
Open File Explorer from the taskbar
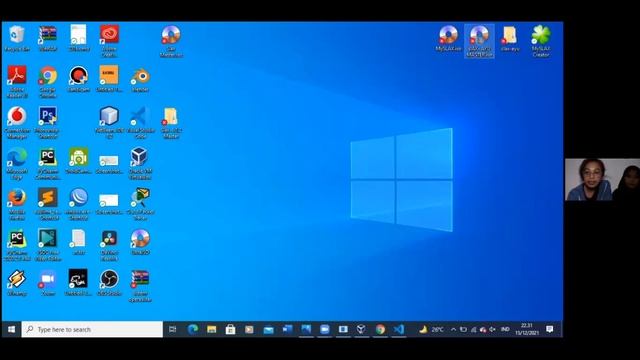[x=211, y=329]
